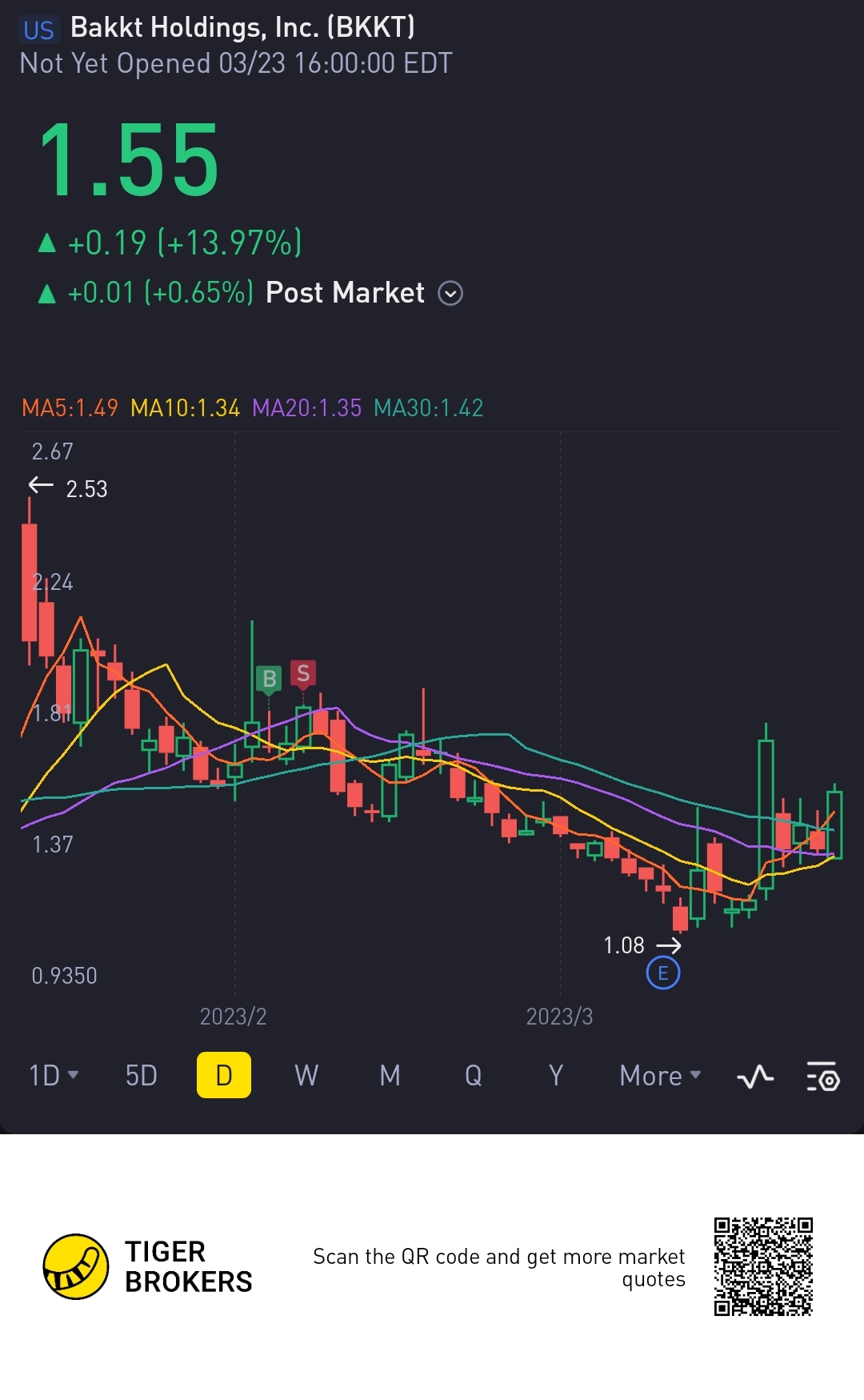Tap the MA30:1.42 indicator label

click(428, 408)
